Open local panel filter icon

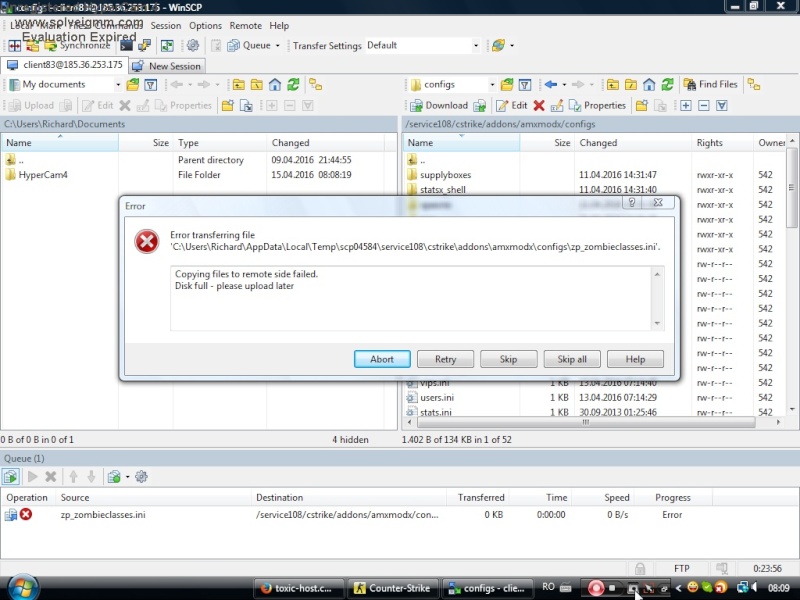tap(151, 85)
